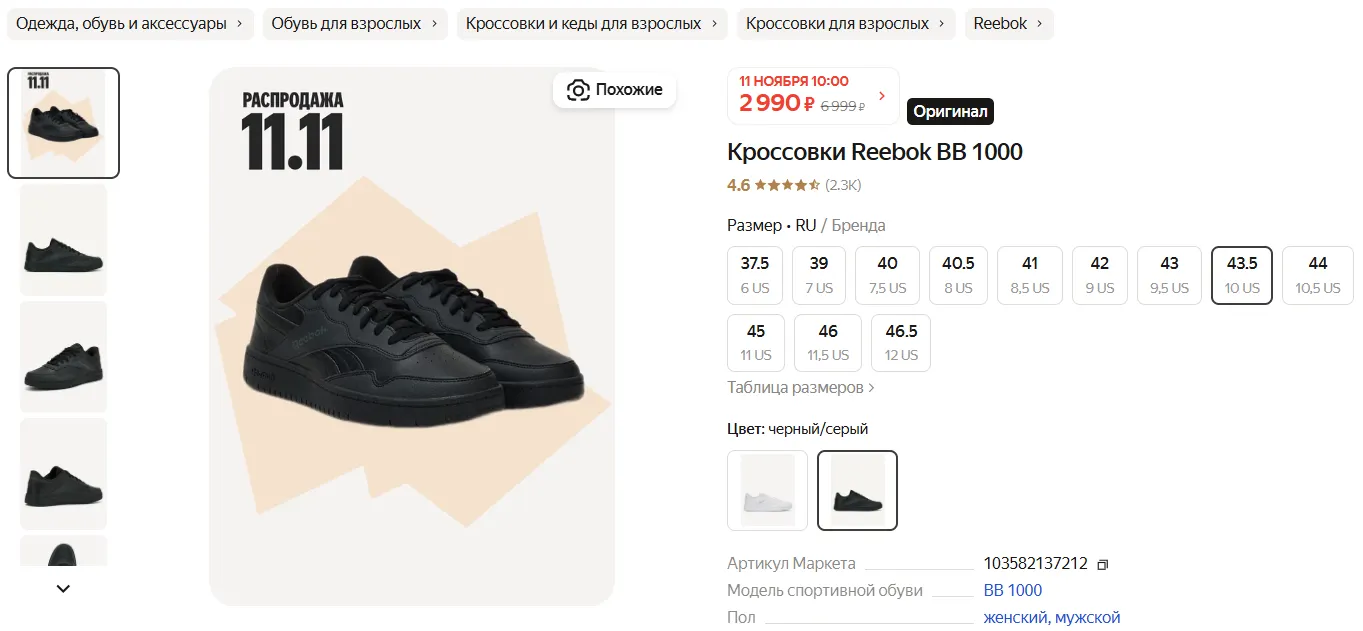Click the arrow on the price badge
The height and width of the screenshot is (631, 1363).
[881, 96]
